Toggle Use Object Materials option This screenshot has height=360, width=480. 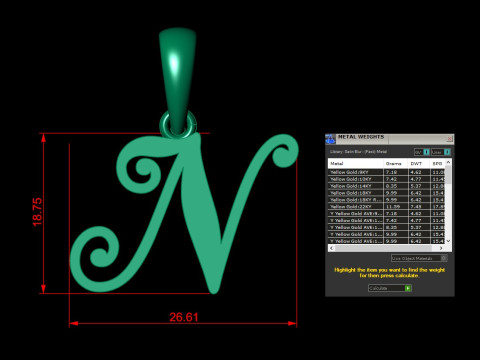[x=419, y=258]
